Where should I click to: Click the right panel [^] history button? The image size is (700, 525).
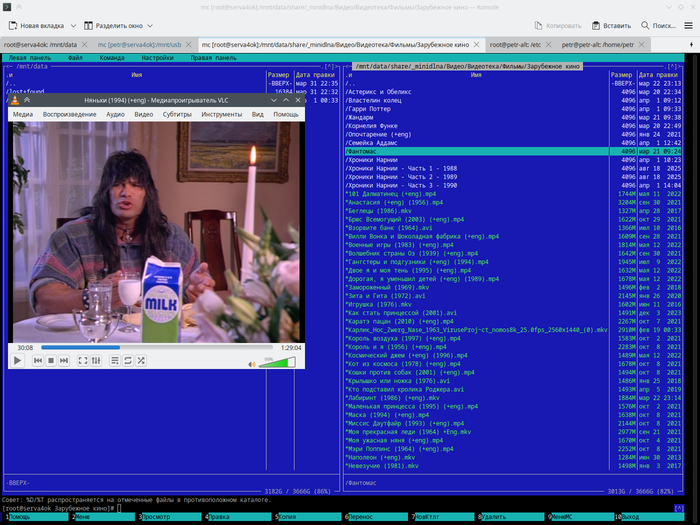pos(672,67)
